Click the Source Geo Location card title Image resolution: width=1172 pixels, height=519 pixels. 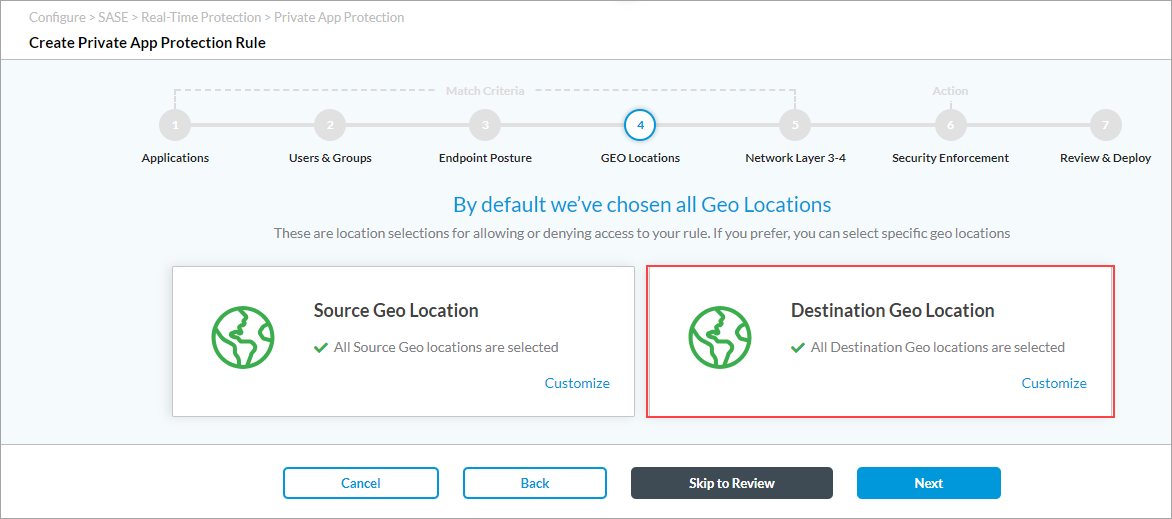coord(396,310)
